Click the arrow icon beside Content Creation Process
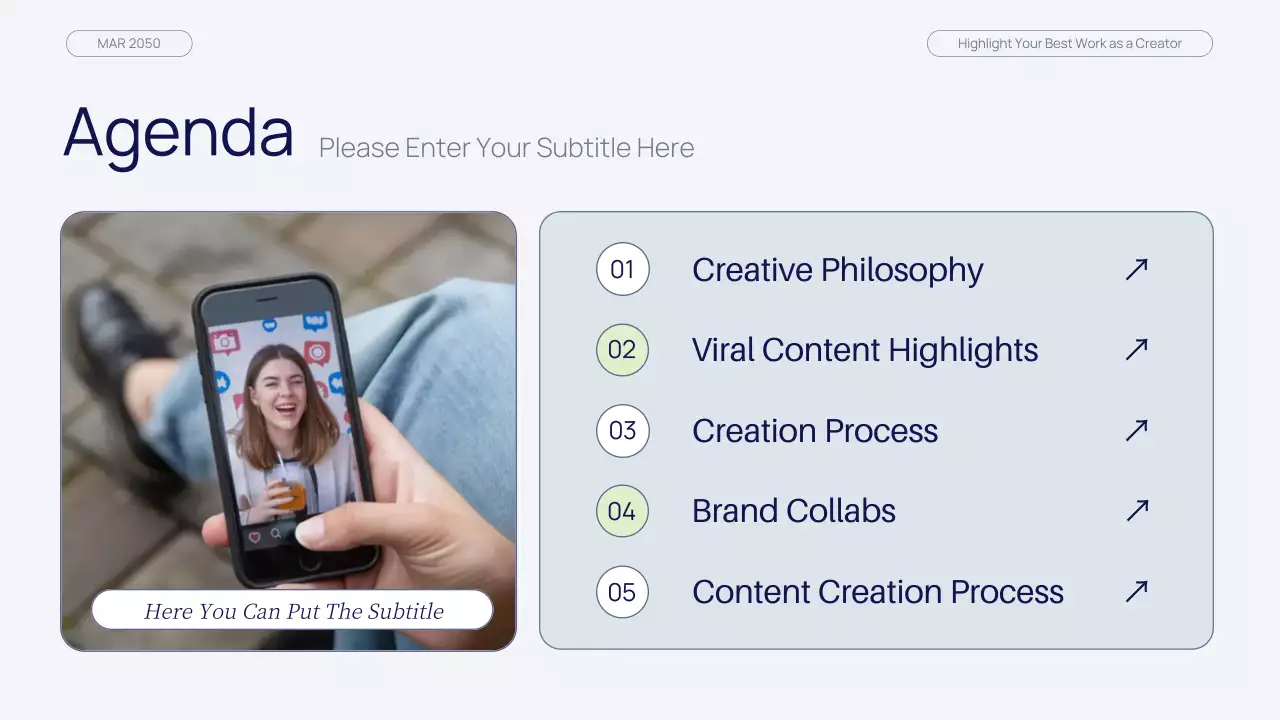 tap(1136, 591)
